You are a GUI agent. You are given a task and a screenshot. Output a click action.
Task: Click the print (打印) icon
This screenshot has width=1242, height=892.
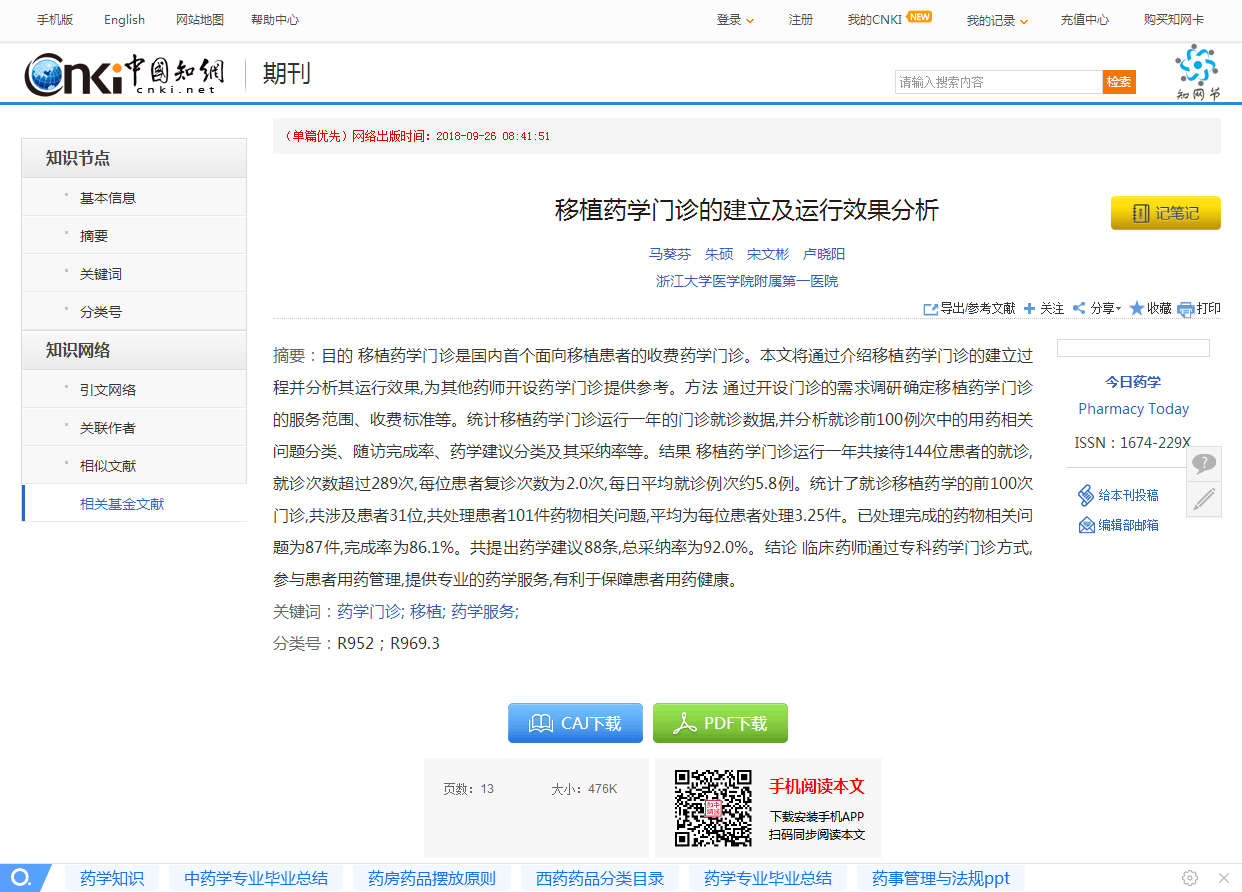(x=1186, y=309)
